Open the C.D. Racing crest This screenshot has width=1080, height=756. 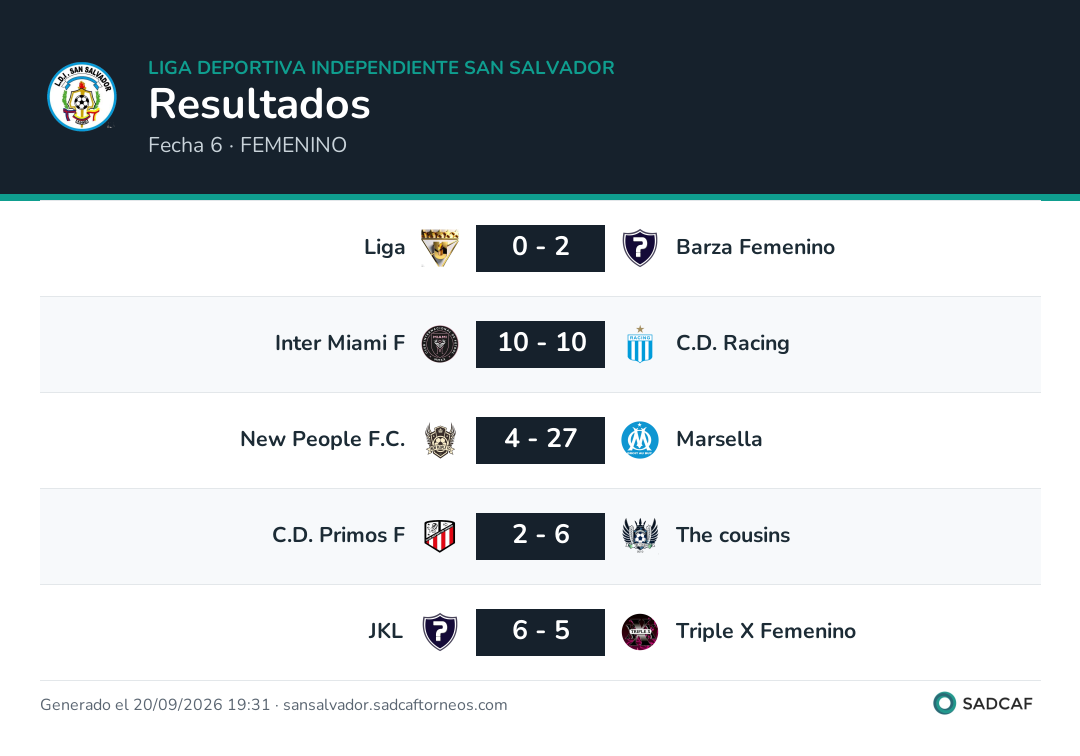(640, 344)
